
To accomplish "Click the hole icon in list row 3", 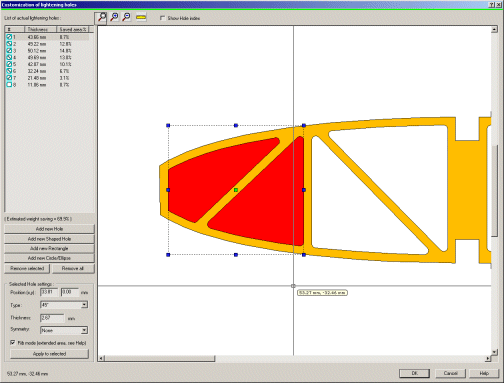I will pyautogui.click(x=9, y=51).
